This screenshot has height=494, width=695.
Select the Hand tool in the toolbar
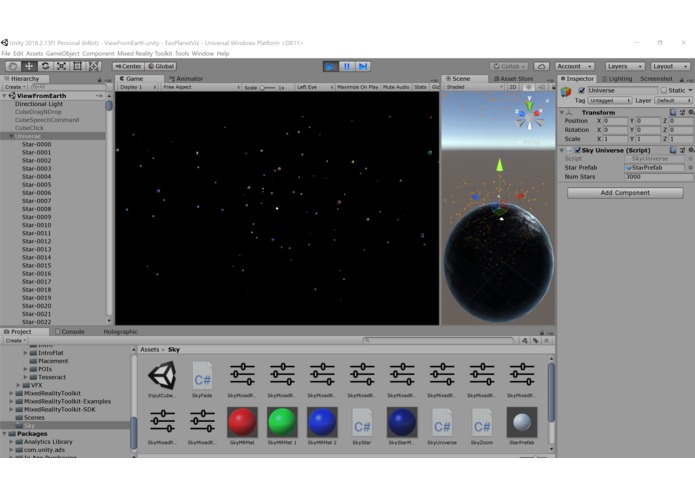[13, 66]
